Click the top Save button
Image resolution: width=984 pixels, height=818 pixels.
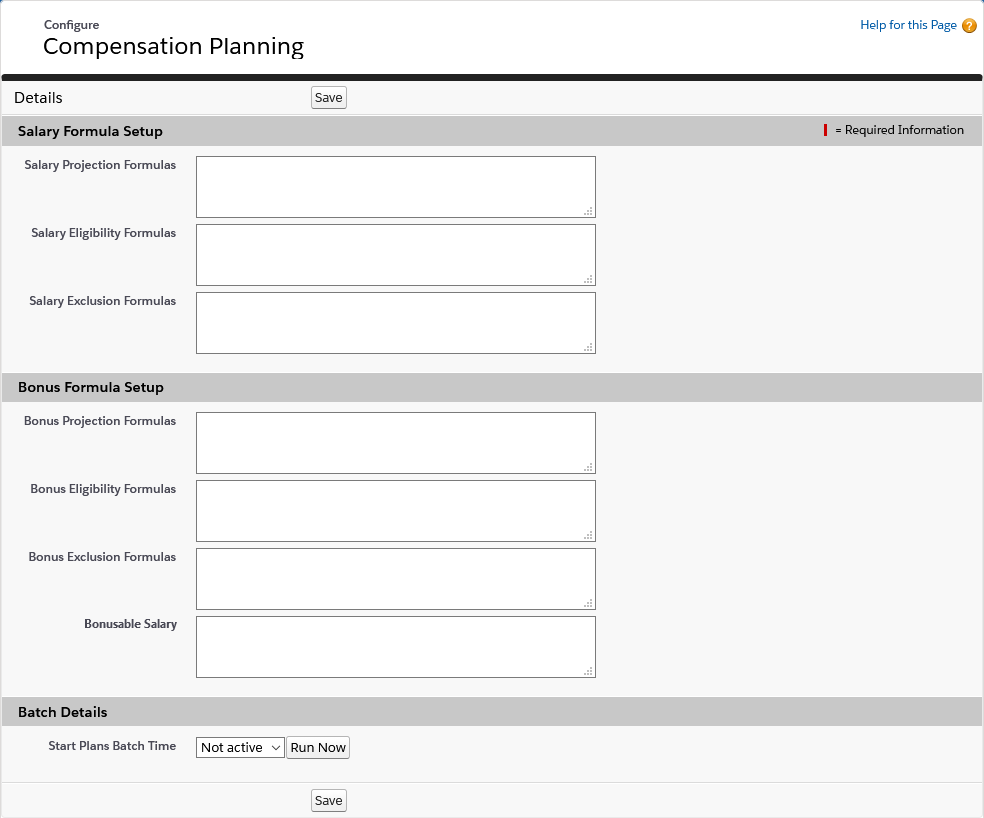click(x=328, y=97)
